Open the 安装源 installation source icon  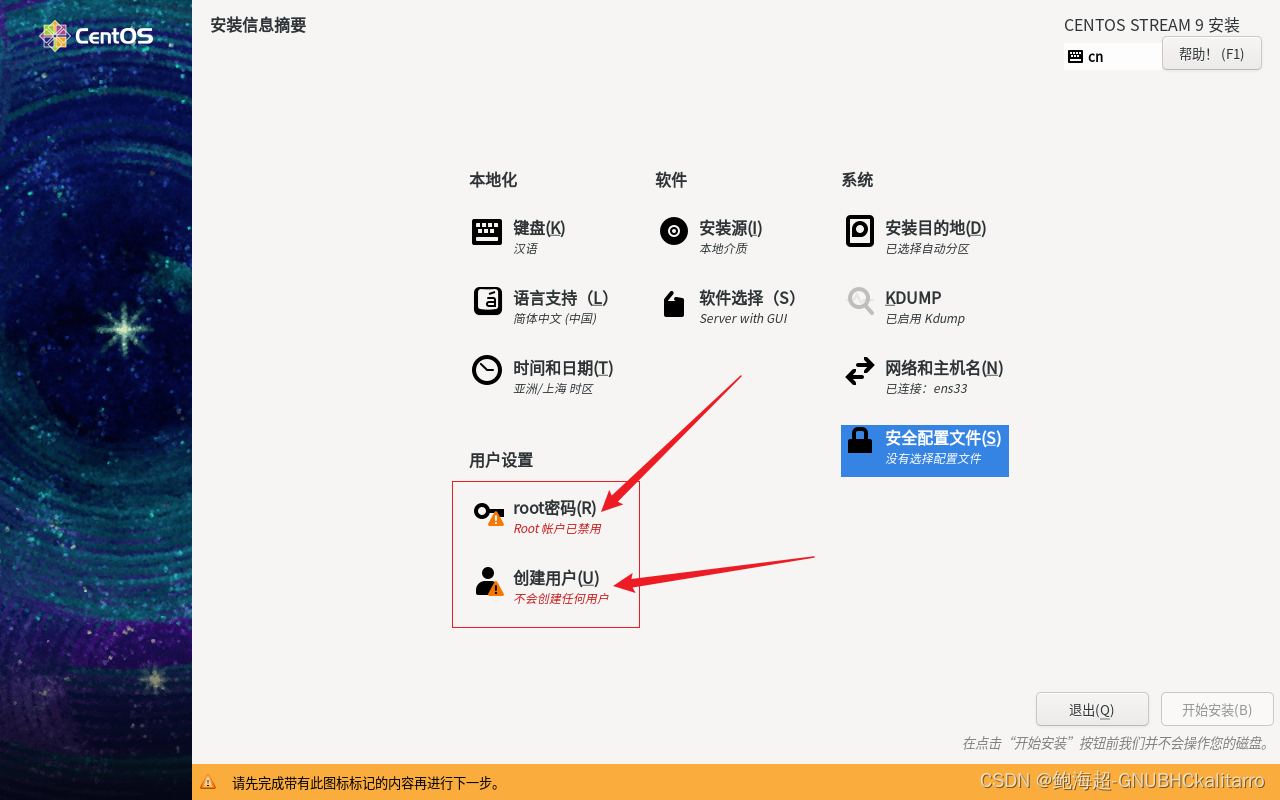(673, 231)
